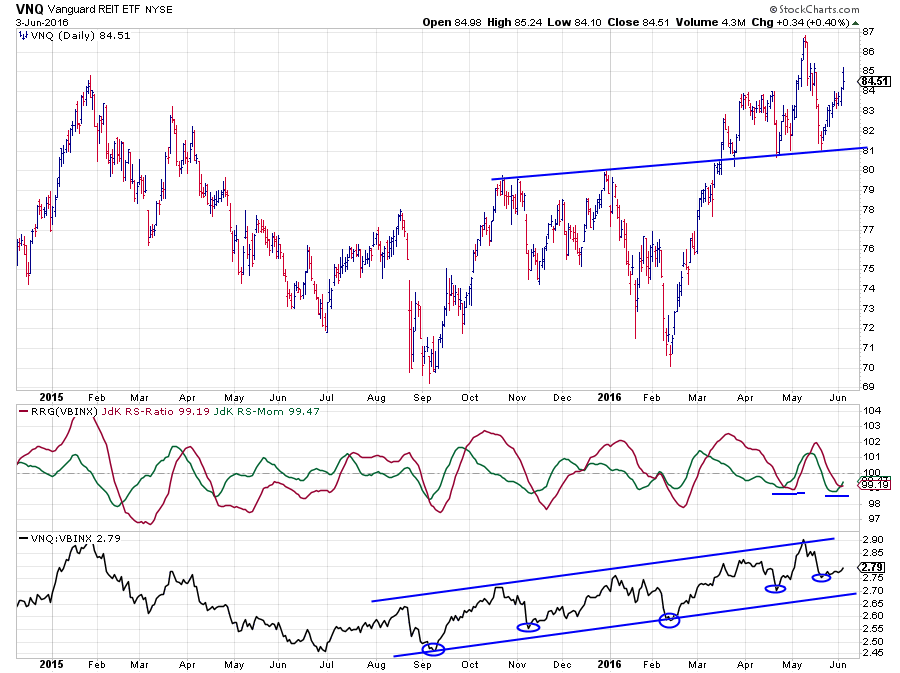Click the JdK RS-Mom 99.47 legend
This screenshot has width=900, height=673.
[267, 411]
